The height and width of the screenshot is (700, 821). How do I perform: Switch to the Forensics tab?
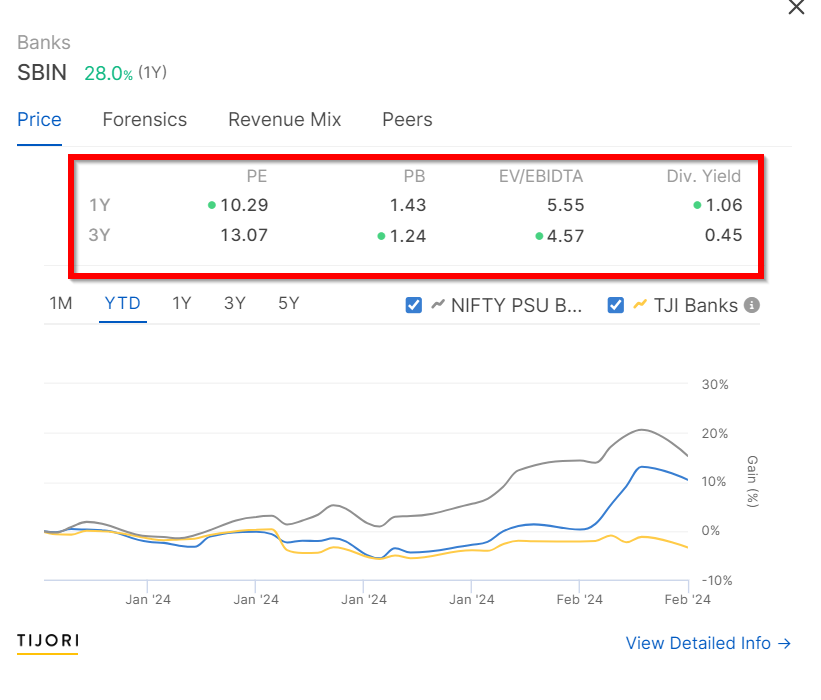pyautogui.click(x=145, y=120)
